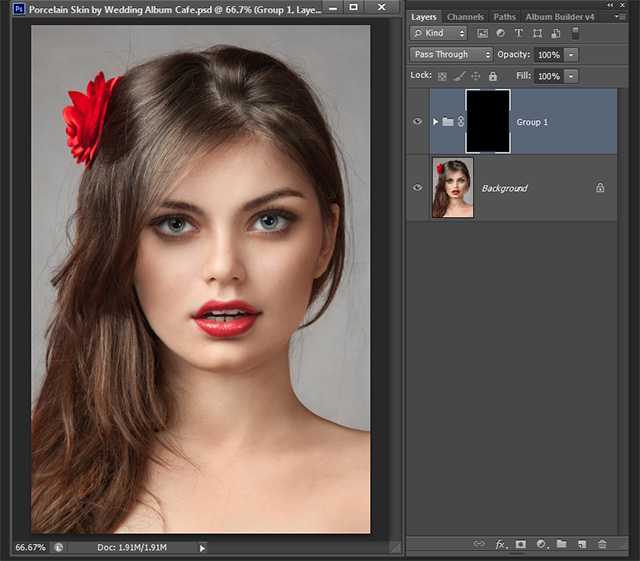This screenshot has width=640, height=561.
Task: Click the shape layer filter icon
Action: [536, 34]
